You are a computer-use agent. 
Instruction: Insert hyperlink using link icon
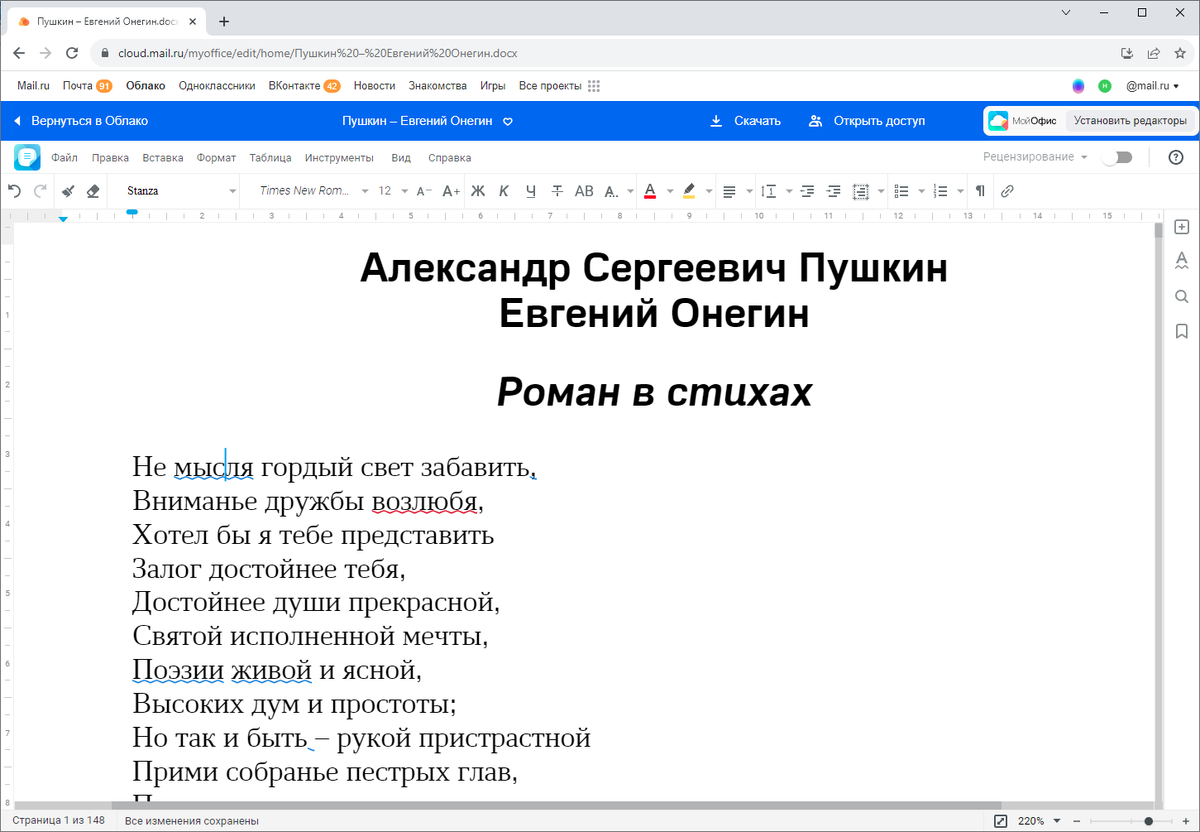pyautogui.click(x=1007, y=190)
